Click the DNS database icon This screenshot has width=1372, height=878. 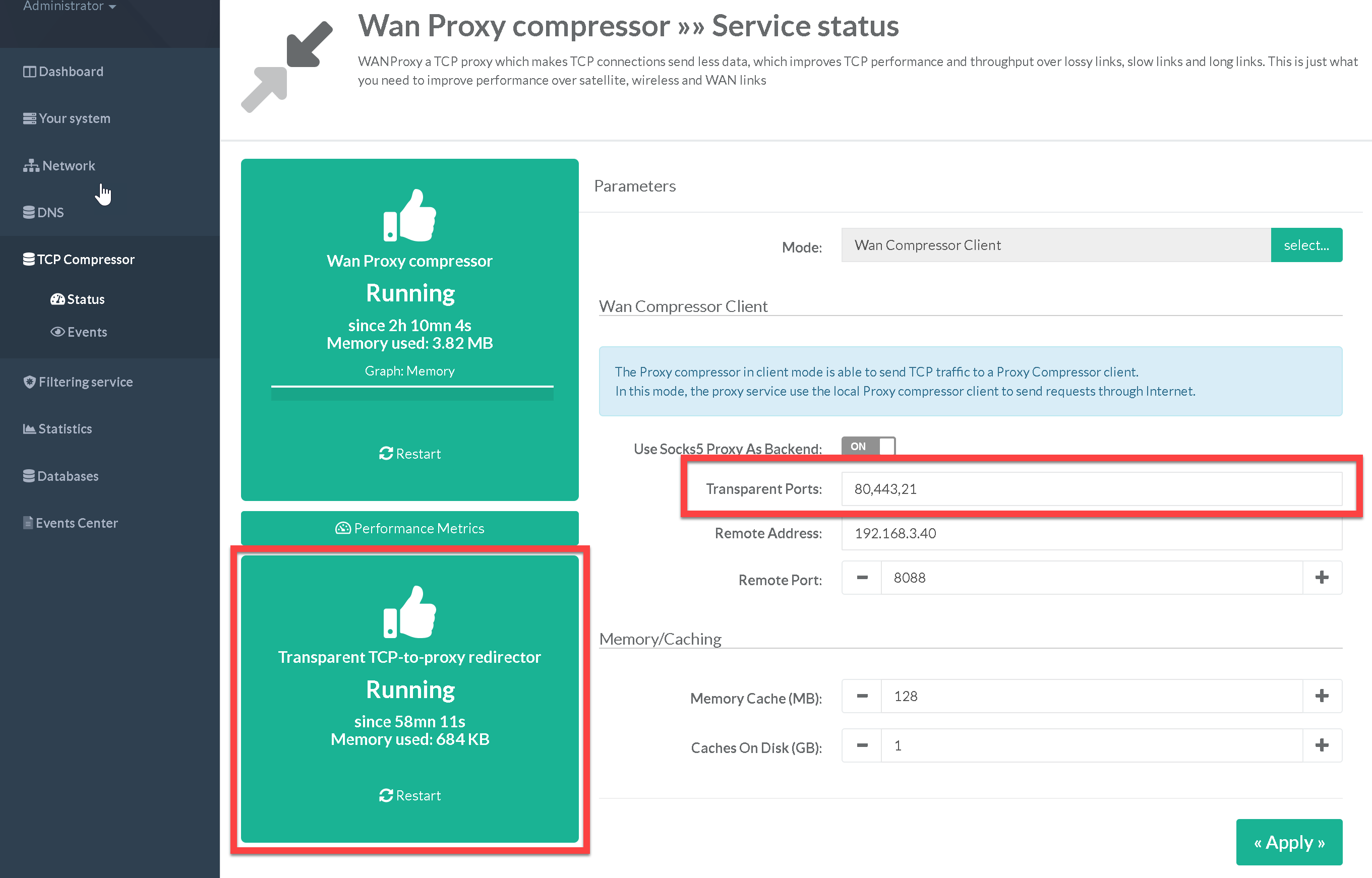tap(29, 212)
